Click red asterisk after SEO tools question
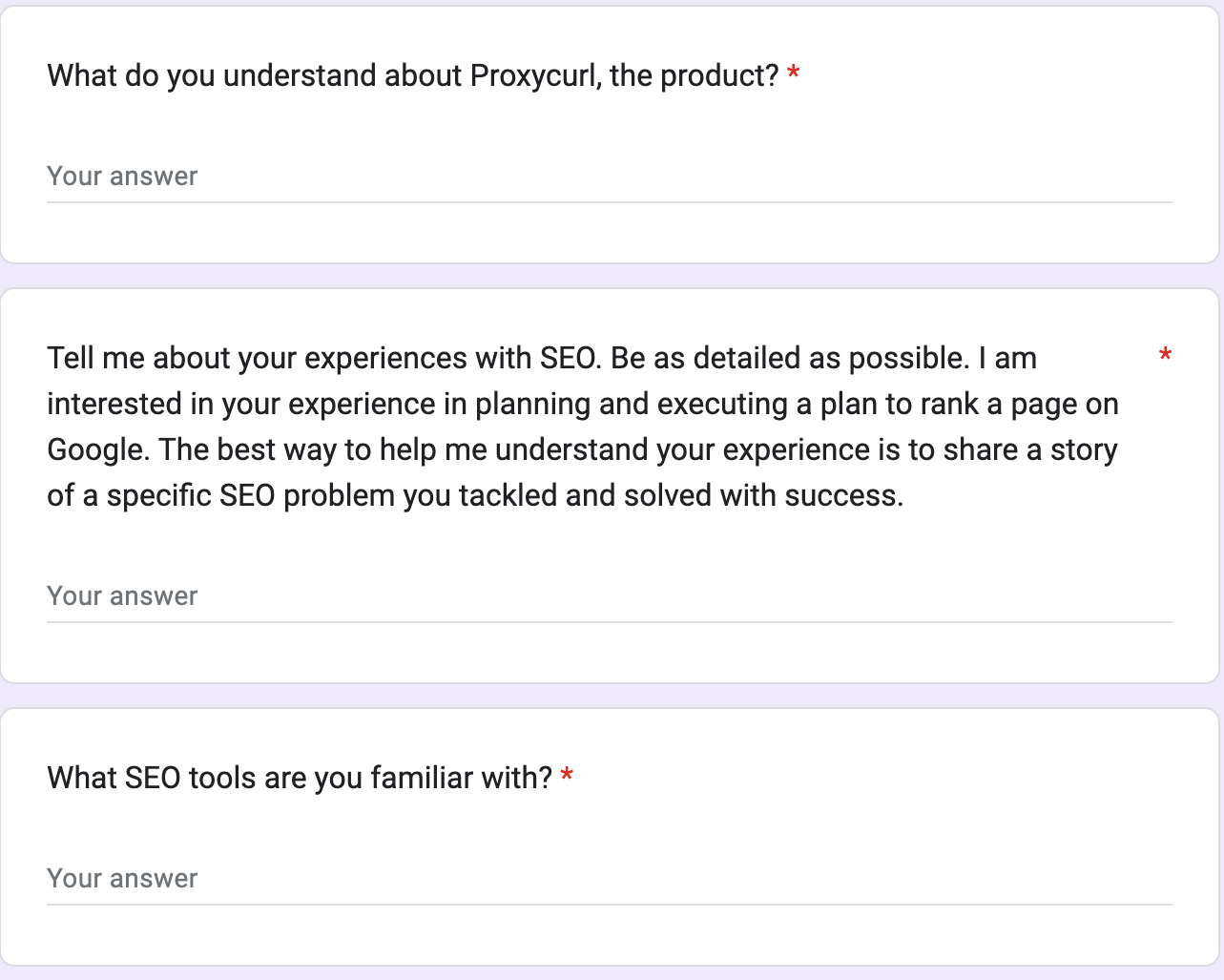The width and height of the screenshot is (1224, 980). (x=567, y=777)
